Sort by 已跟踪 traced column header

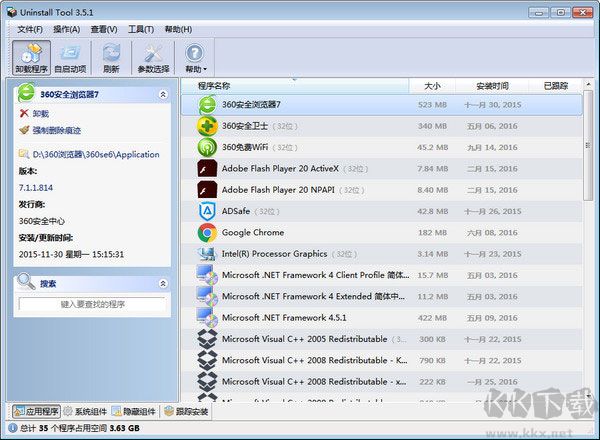click(556, 86)
